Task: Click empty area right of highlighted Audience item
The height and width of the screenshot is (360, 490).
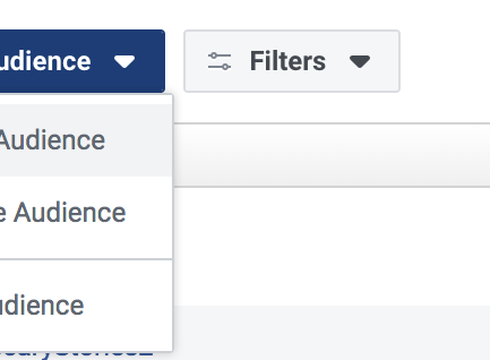Action: (x=138, y=140)
